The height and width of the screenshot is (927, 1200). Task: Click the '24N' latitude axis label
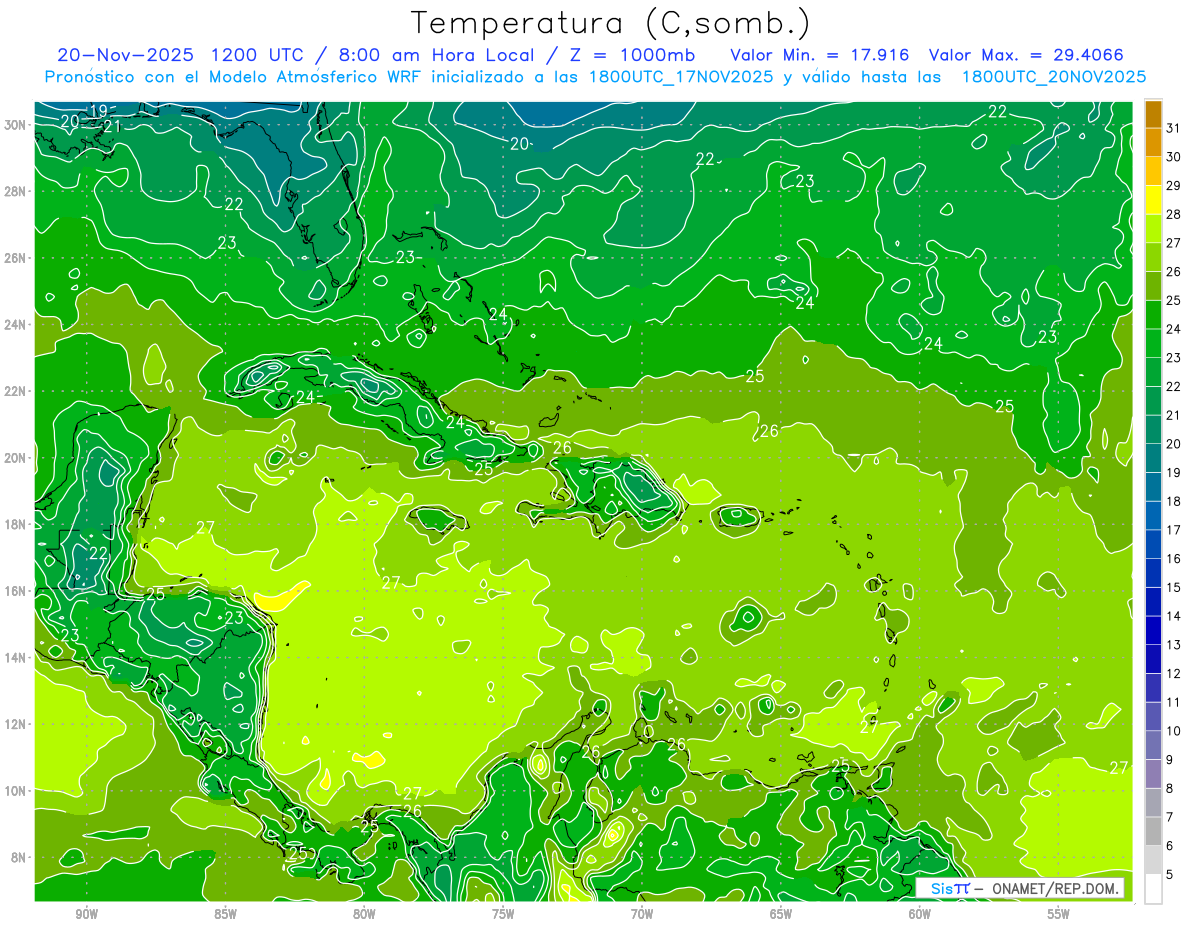pyautogui.click(x=15, y=324)
